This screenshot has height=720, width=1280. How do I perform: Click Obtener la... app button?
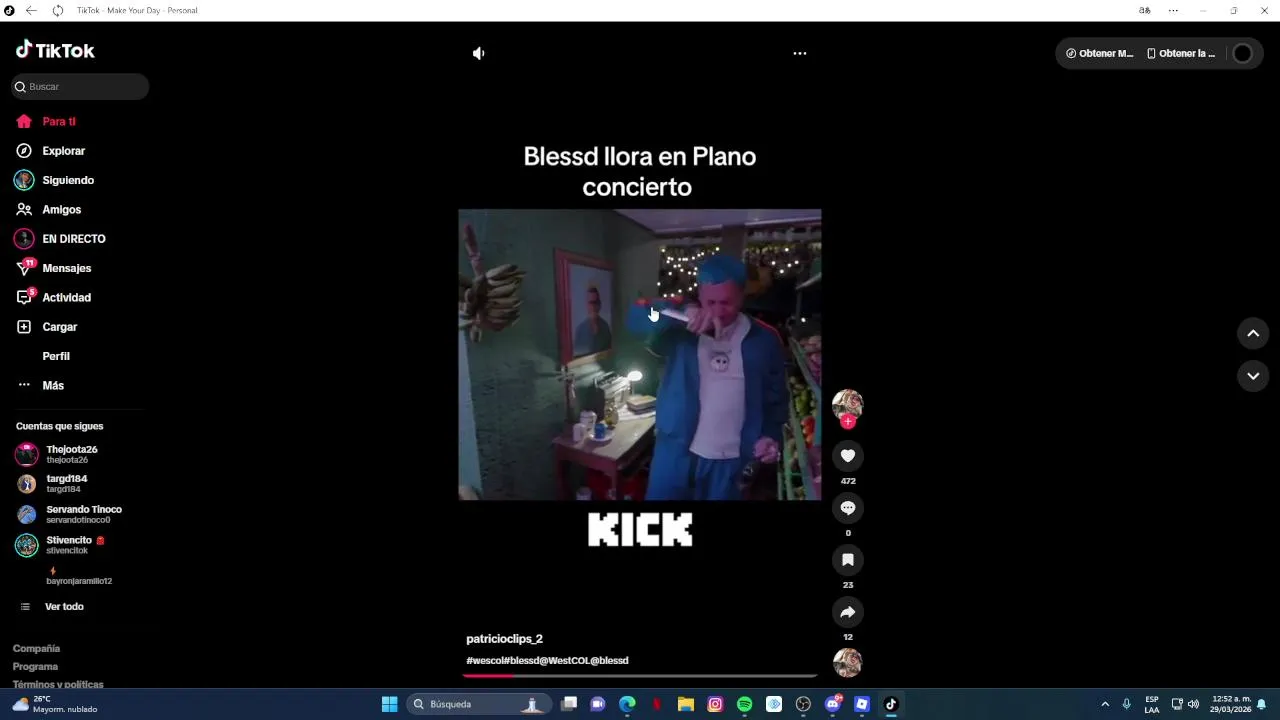1182,54
